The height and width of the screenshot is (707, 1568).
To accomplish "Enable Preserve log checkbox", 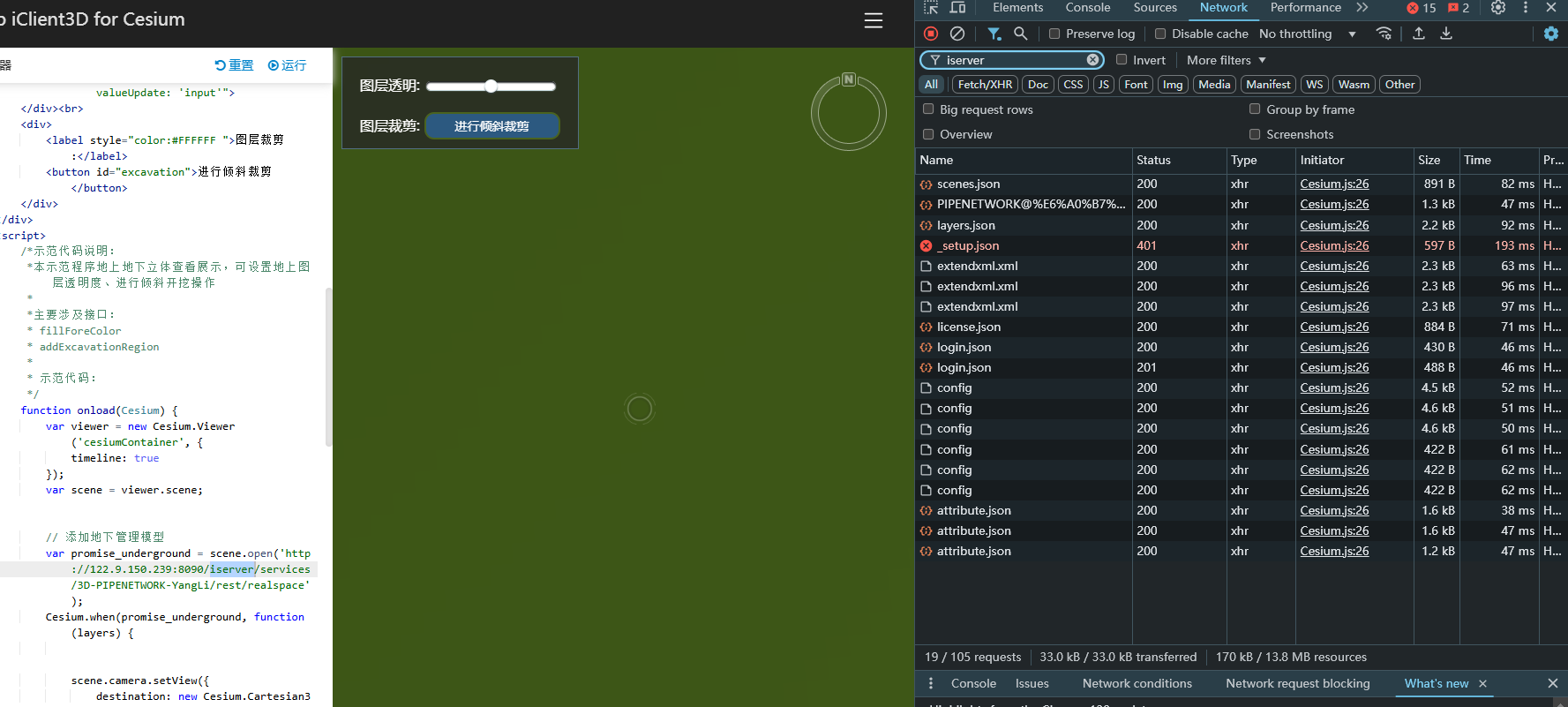I will pos(1054,34).
